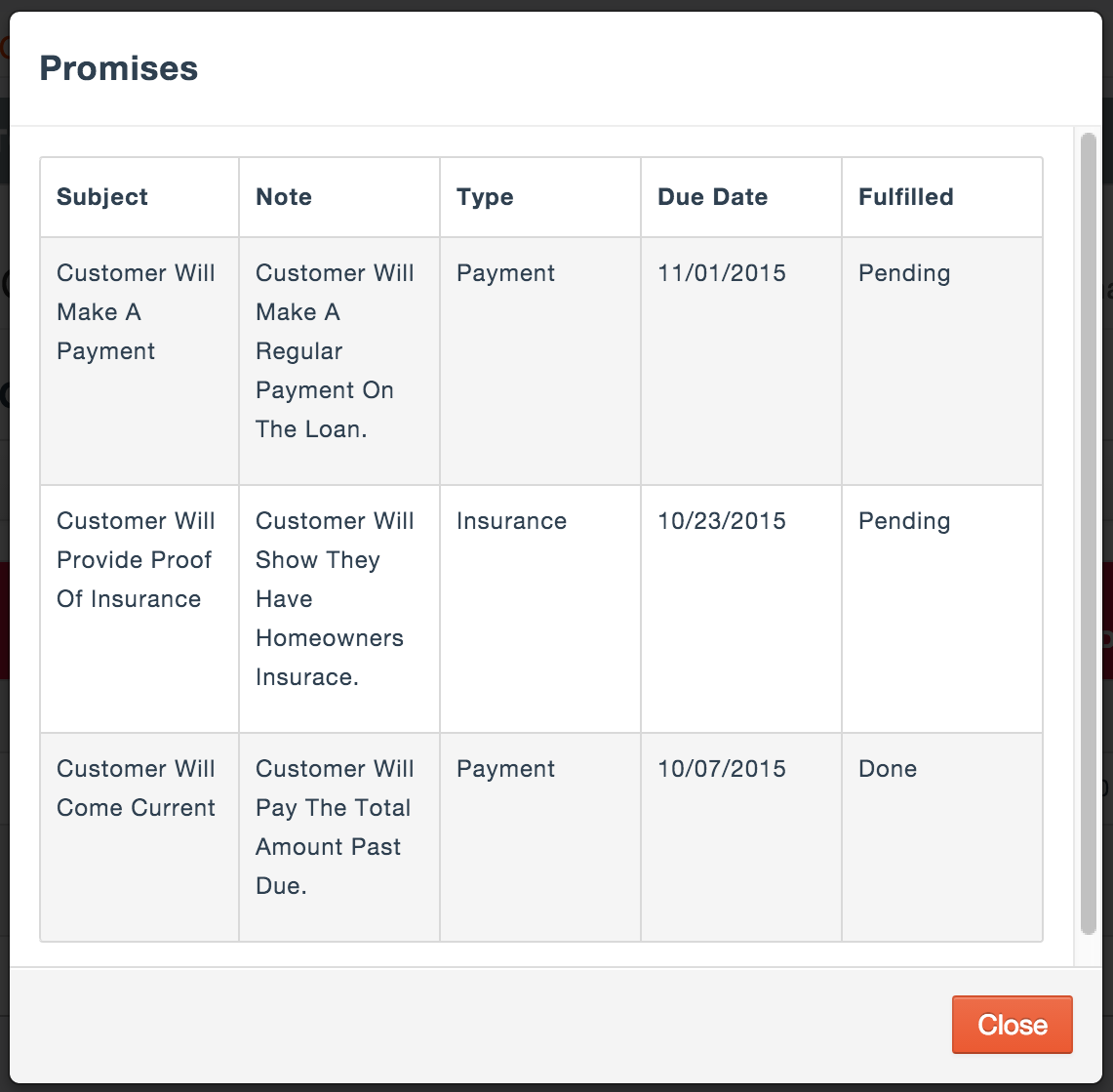The width and height of the screenshot is (1113, 1092).
Task: Click the 10/07/2015 due date cell
Action: [722, 768]
